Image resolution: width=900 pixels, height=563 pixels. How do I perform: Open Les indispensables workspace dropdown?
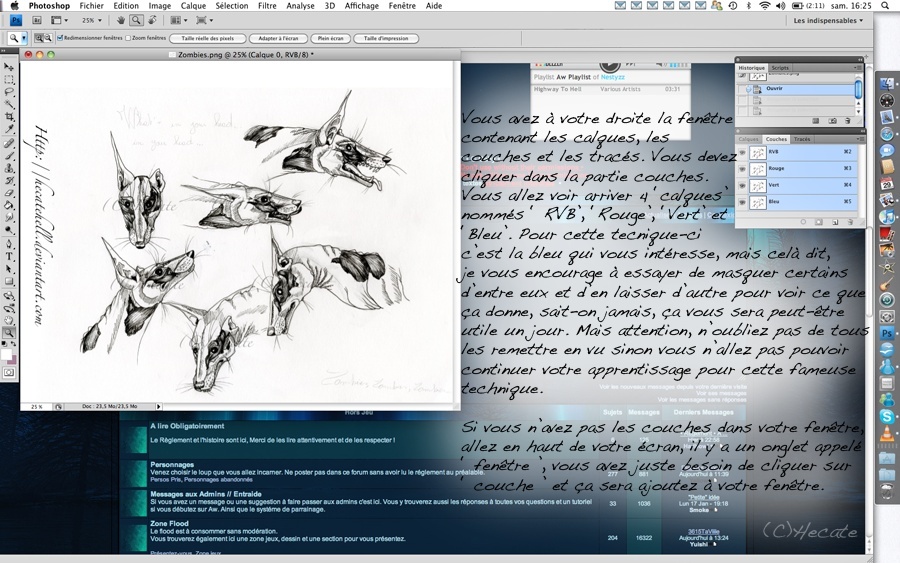point(828,21)
